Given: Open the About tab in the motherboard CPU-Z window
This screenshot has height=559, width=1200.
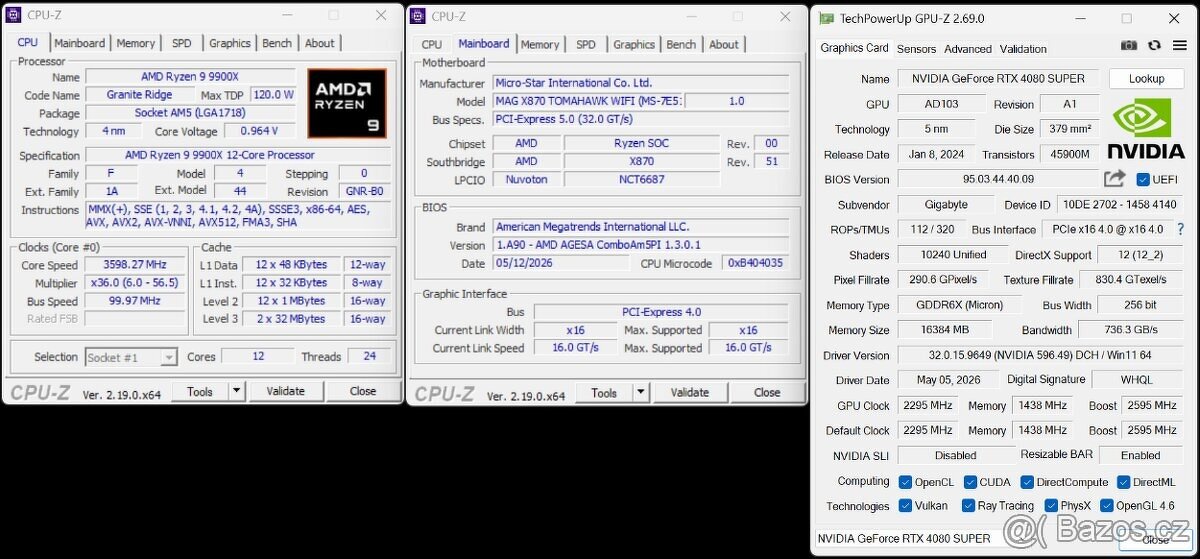Looking at the screenshot, I should tap(724, 44).
